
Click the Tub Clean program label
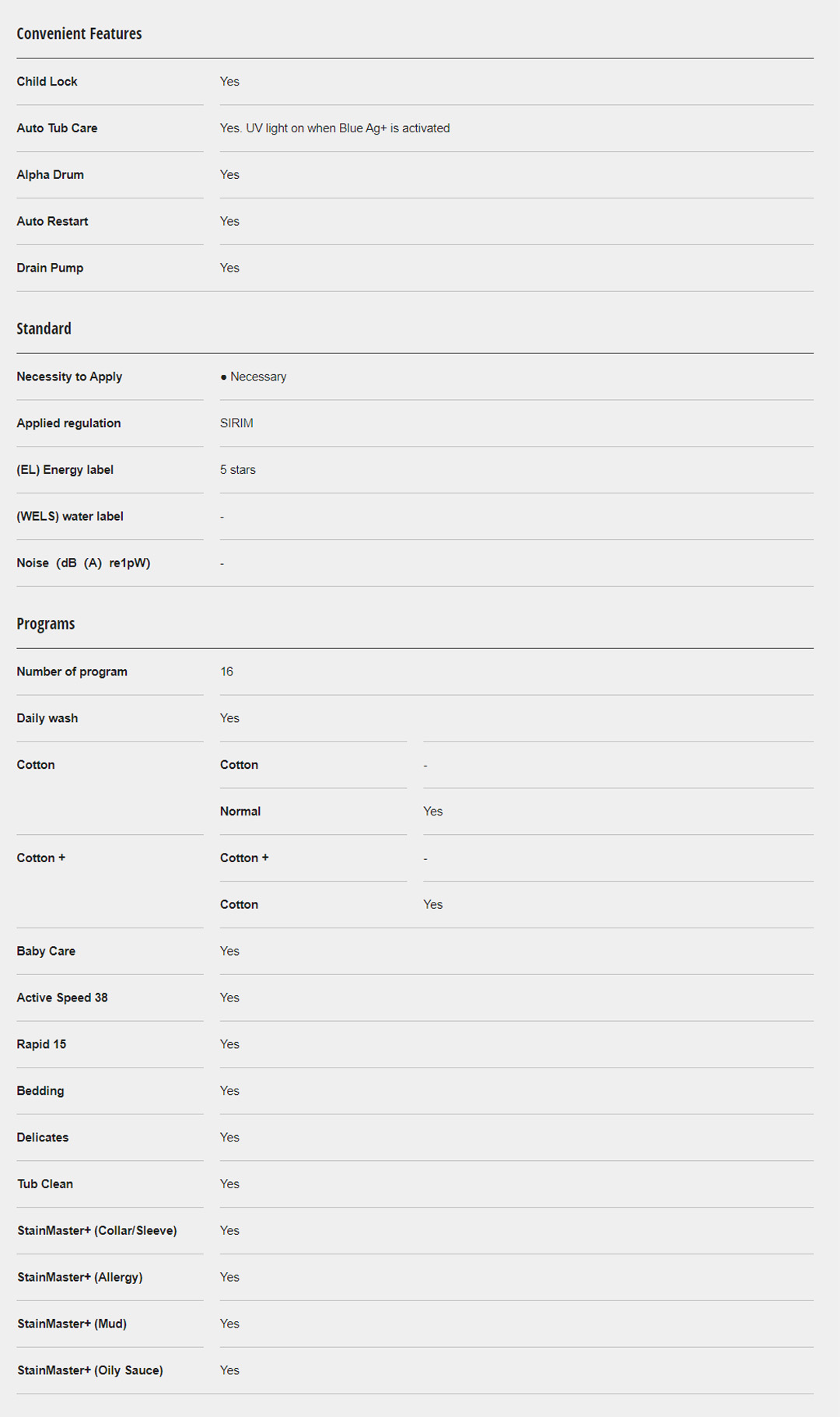tap(45, 1184)
